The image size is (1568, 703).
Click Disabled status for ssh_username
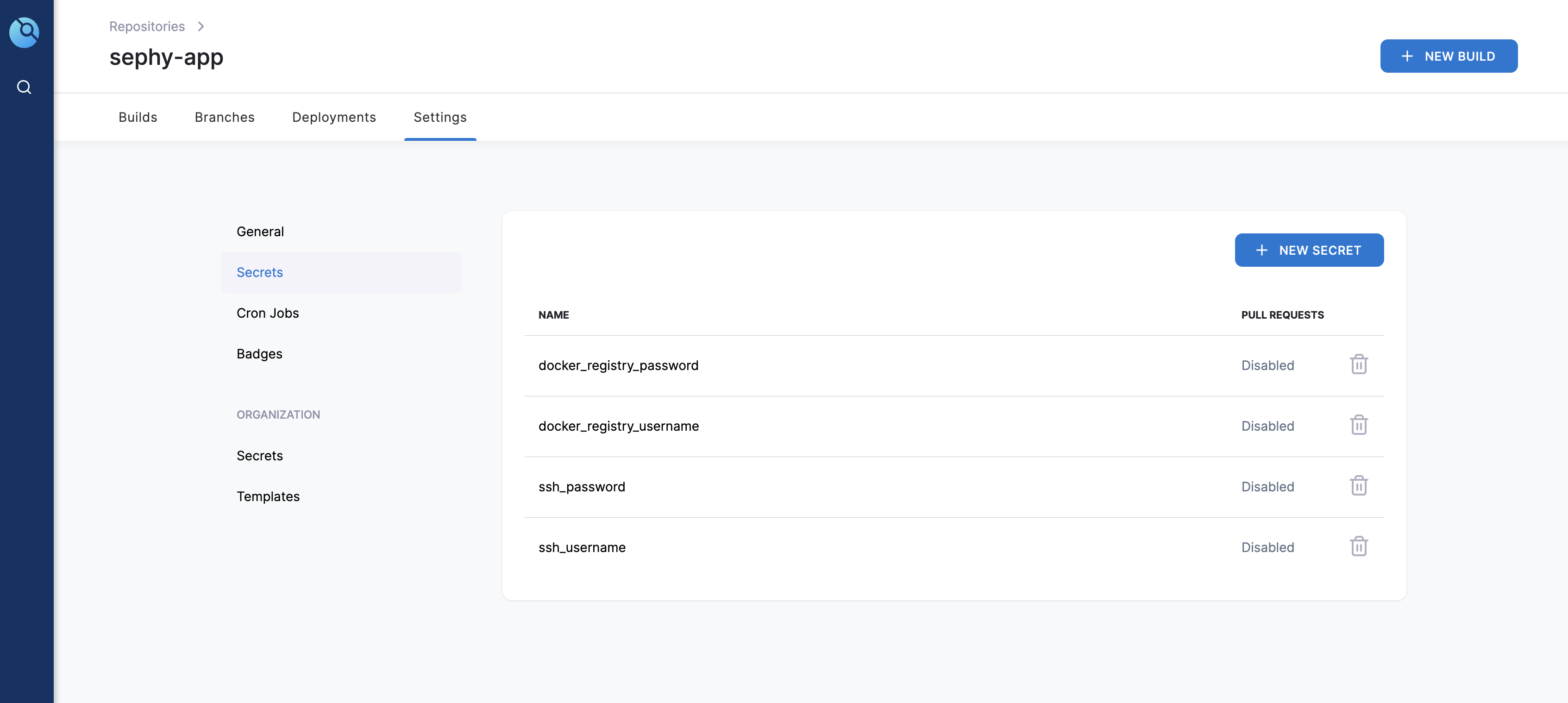[1268, 548]
